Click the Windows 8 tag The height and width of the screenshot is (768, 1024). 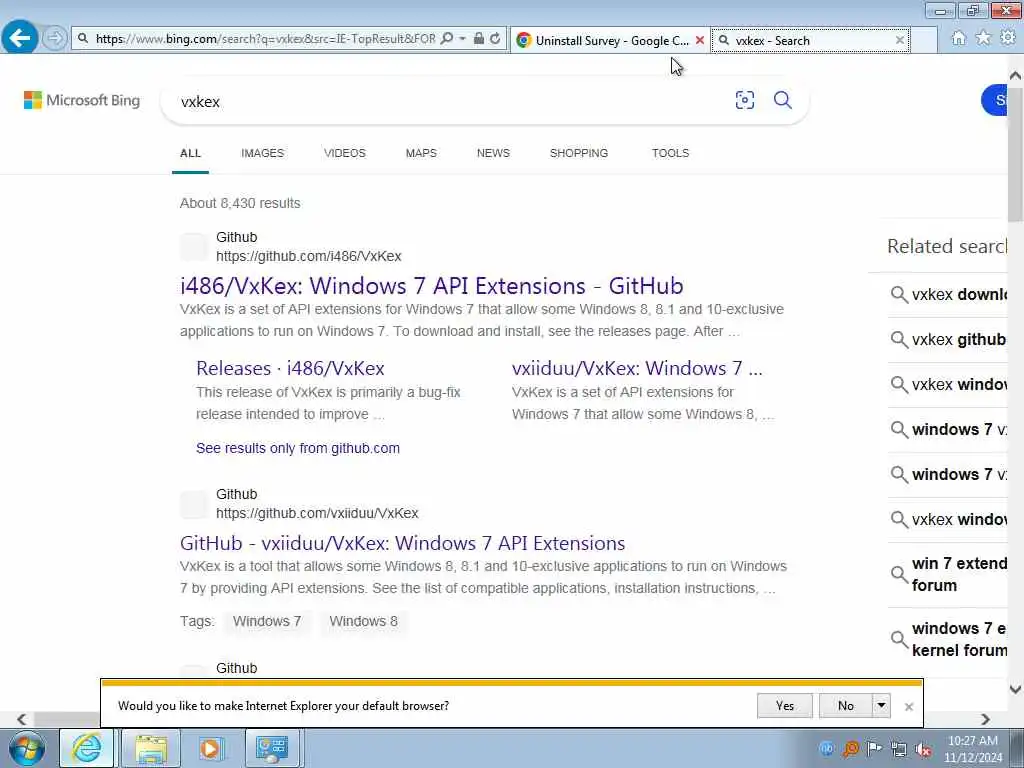coord(363,621)
